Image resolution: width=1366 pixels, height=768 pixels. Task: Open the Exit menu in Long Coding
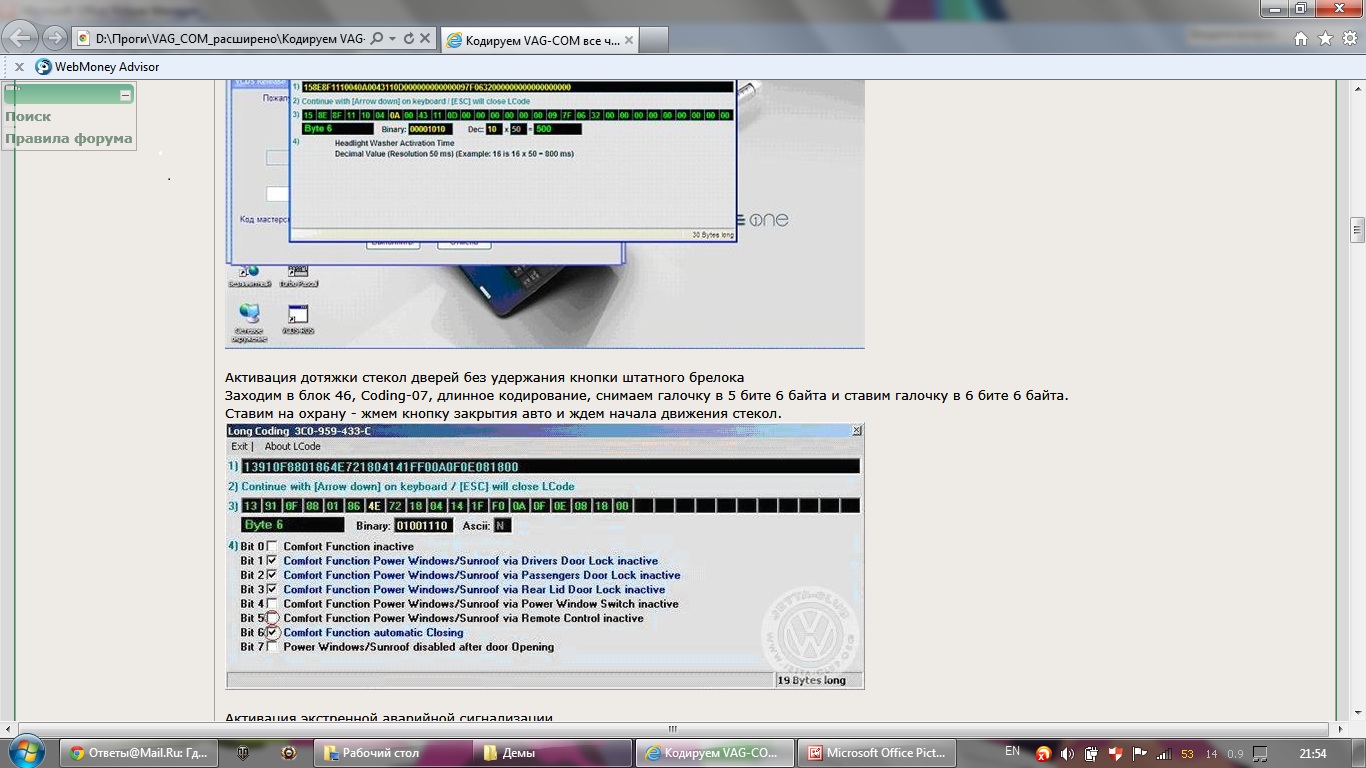pos(239,446)
